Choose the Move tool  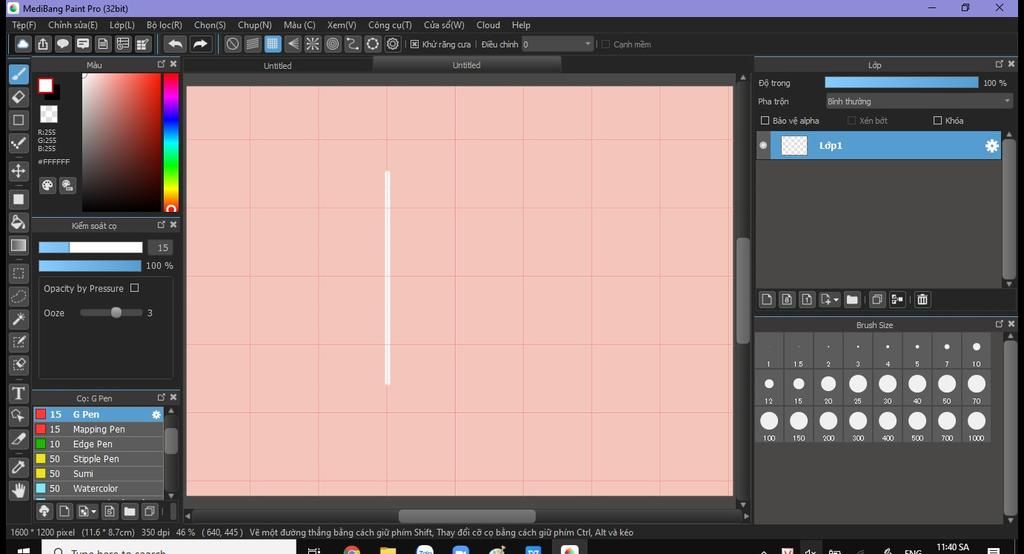click(x=18, y=171)
